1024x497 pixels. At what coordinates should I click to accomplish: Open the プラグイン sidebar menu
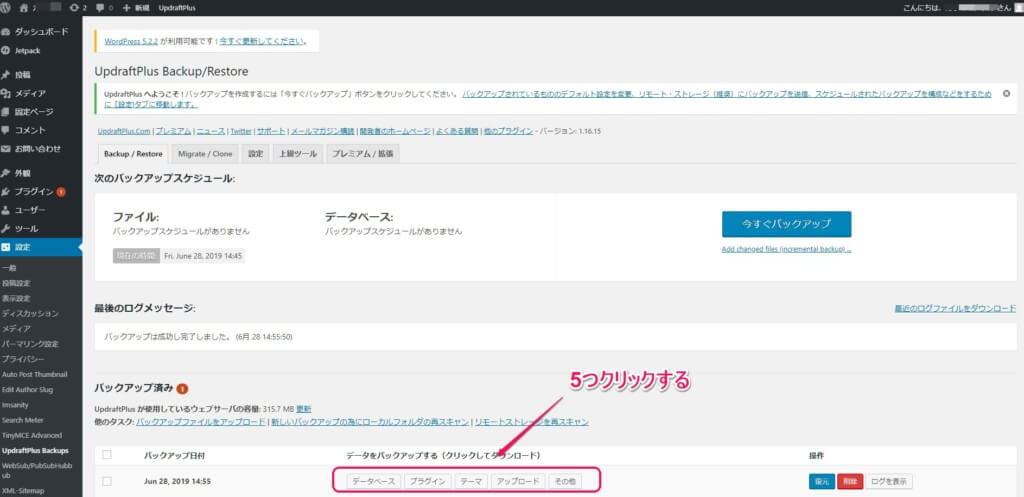point(34,191)
